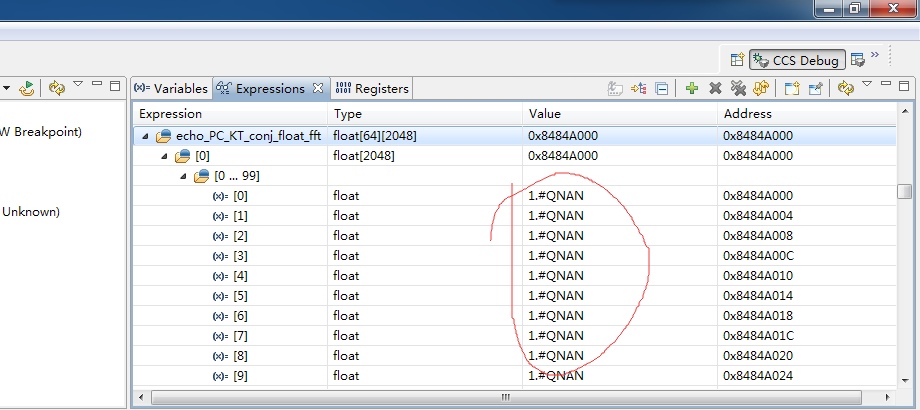Image resolution: width=920 pixels, height=410 pixels.
Task: Open Expressions view menu triangle
Action: [x=867, y=84]
